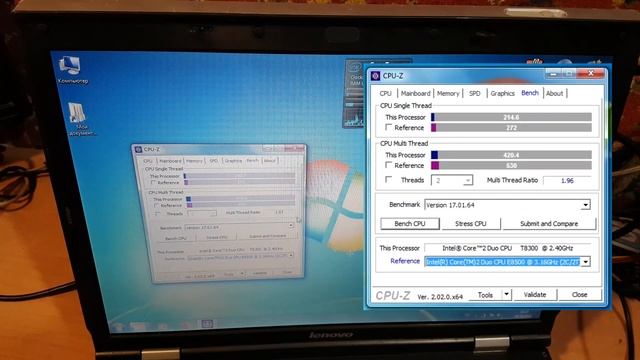Click the Multi Thread This Processor score bar
640x360 pixels.
click(511, 155)
